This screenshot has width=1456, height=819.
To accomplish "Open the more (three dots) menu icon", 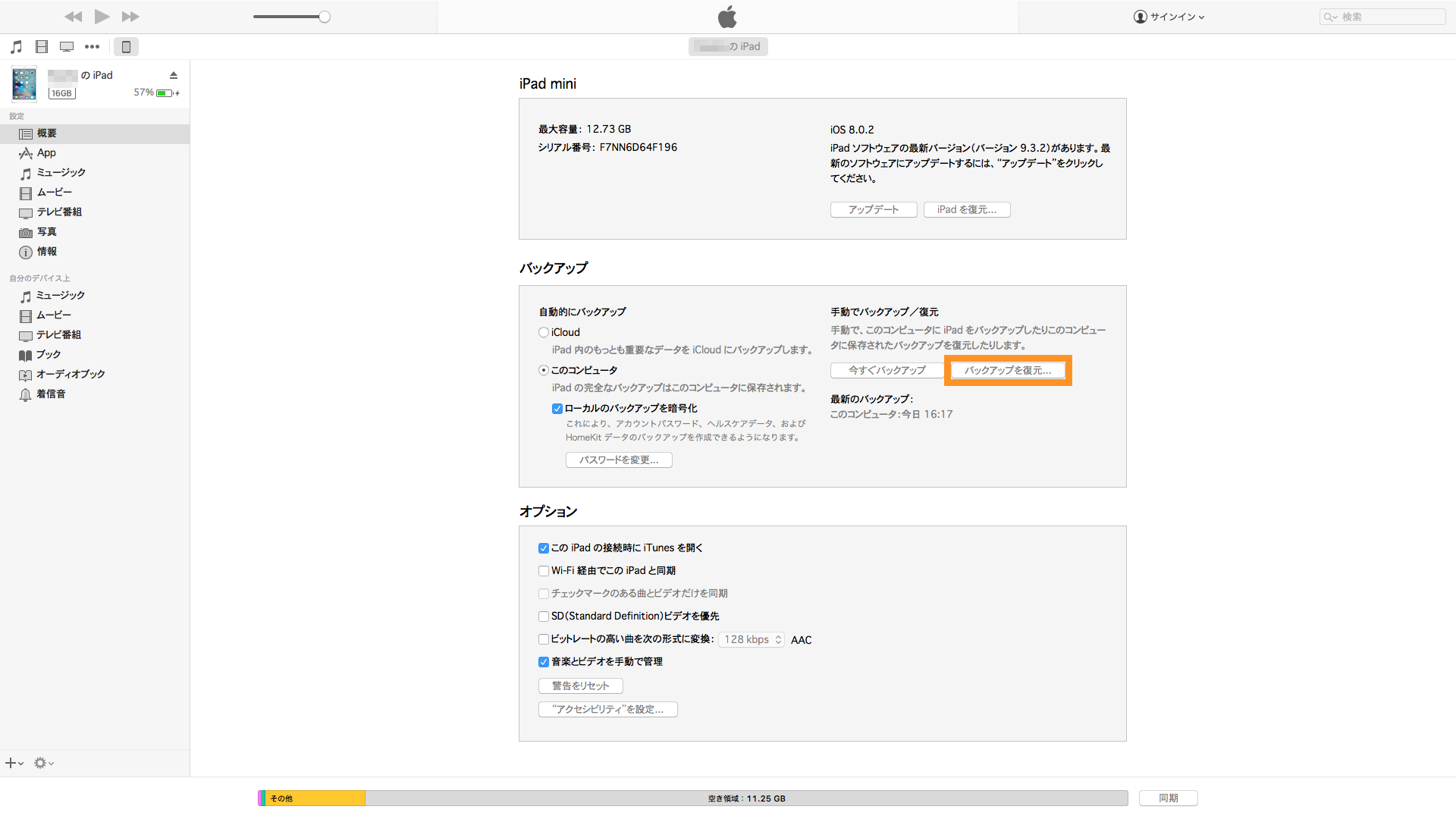I will (x=92, y=47).
